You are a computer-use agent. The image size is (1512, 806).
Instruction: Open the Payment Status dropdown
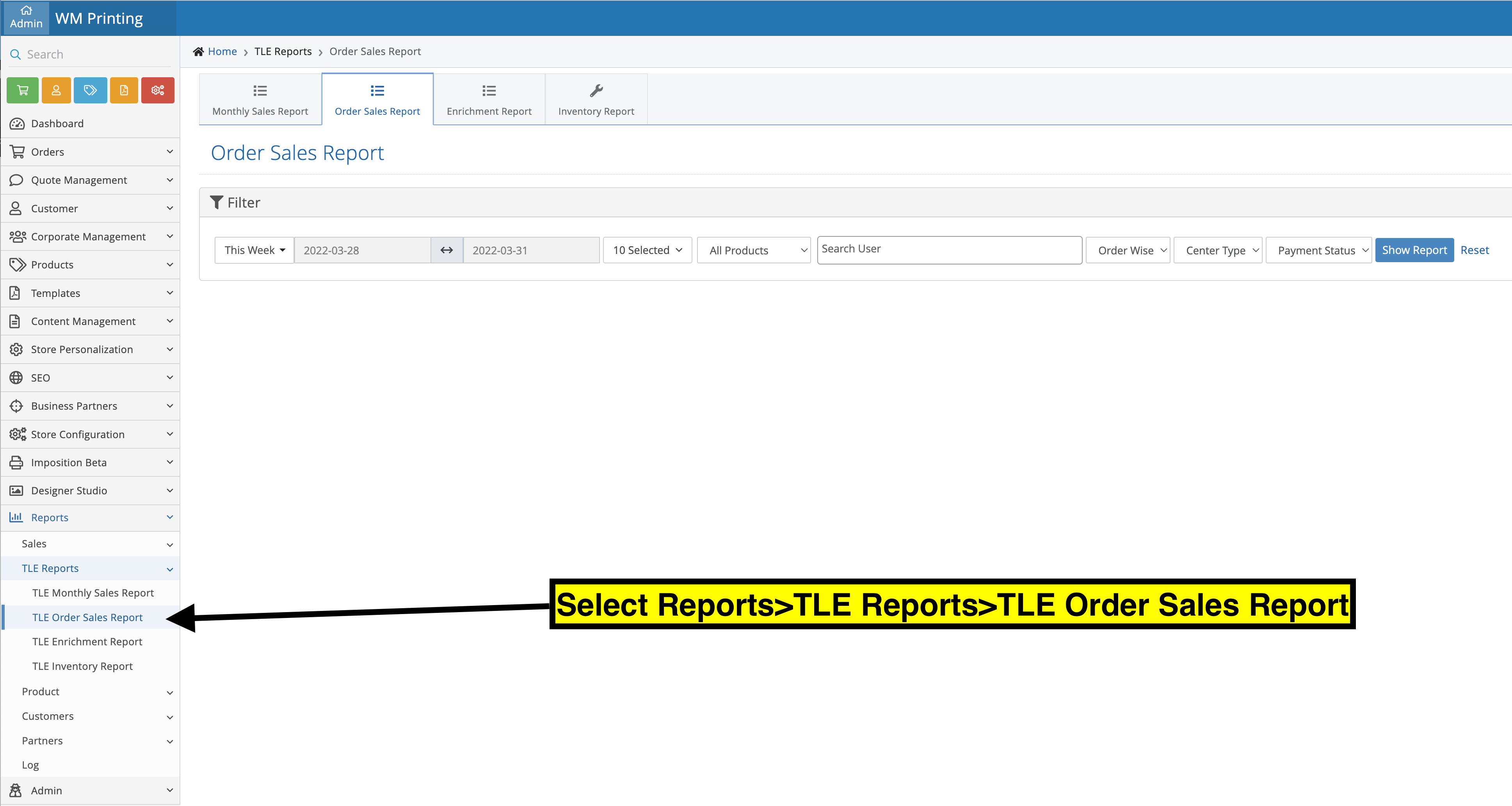pyautogui.click(x=1318, y=250)
